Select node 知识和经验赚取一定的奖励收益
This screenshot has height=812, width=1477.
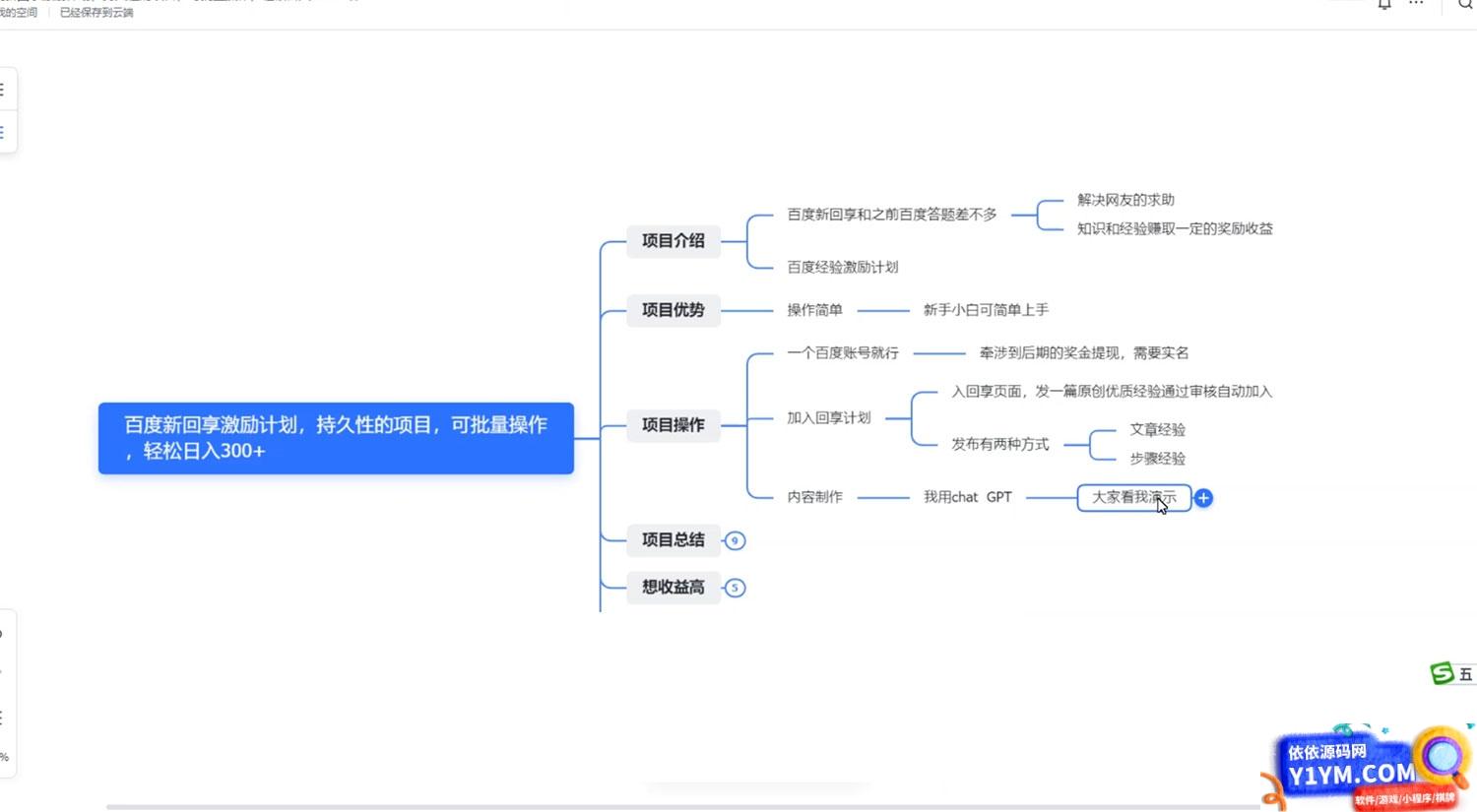pyautogui.click(x=1175, y=228)
